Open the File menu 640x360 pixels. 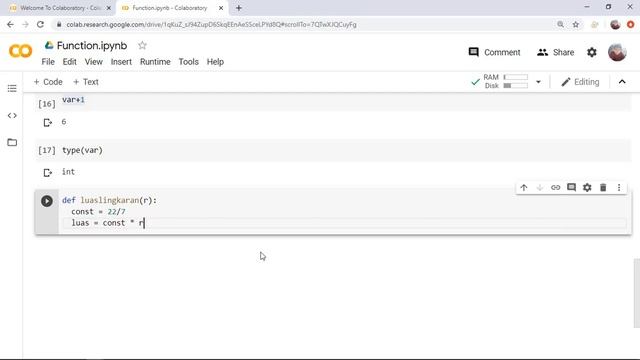(x=48, y=62)
